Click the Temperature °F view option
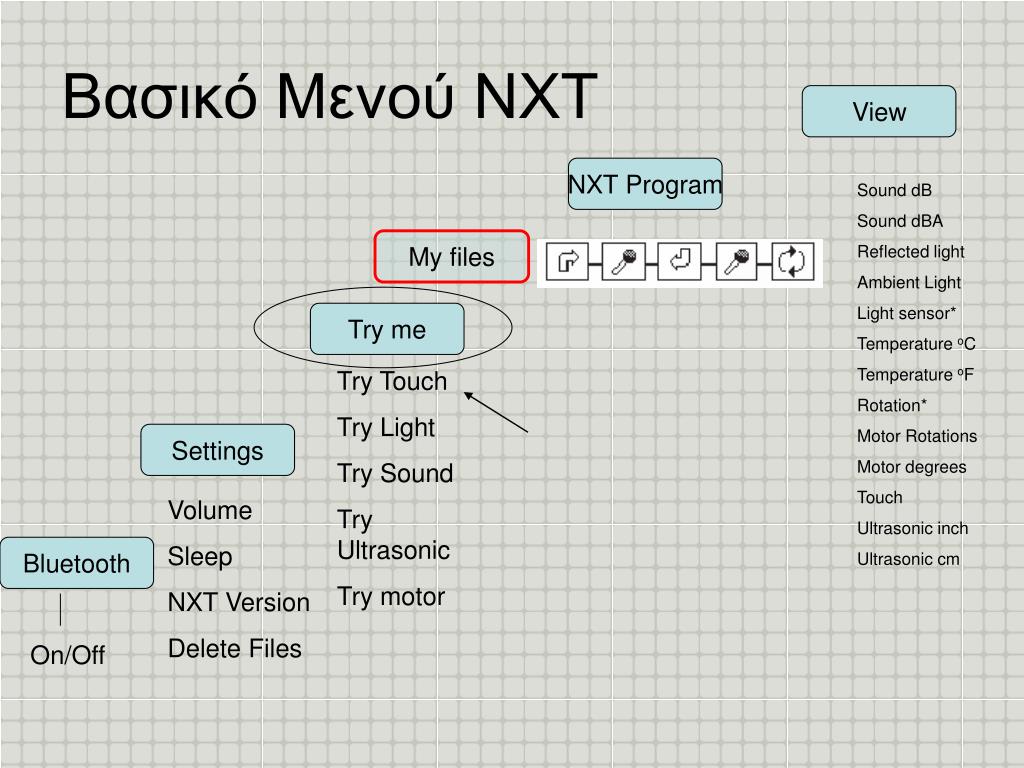This screenshot has width=1024, height=768. click(915, 375)
